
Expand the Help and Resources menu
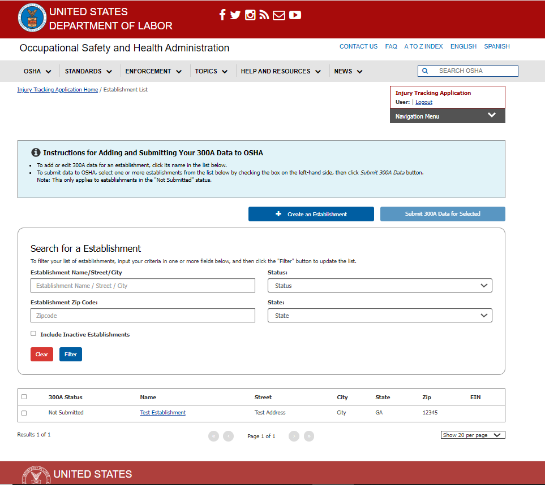click(x=280, y=71)
